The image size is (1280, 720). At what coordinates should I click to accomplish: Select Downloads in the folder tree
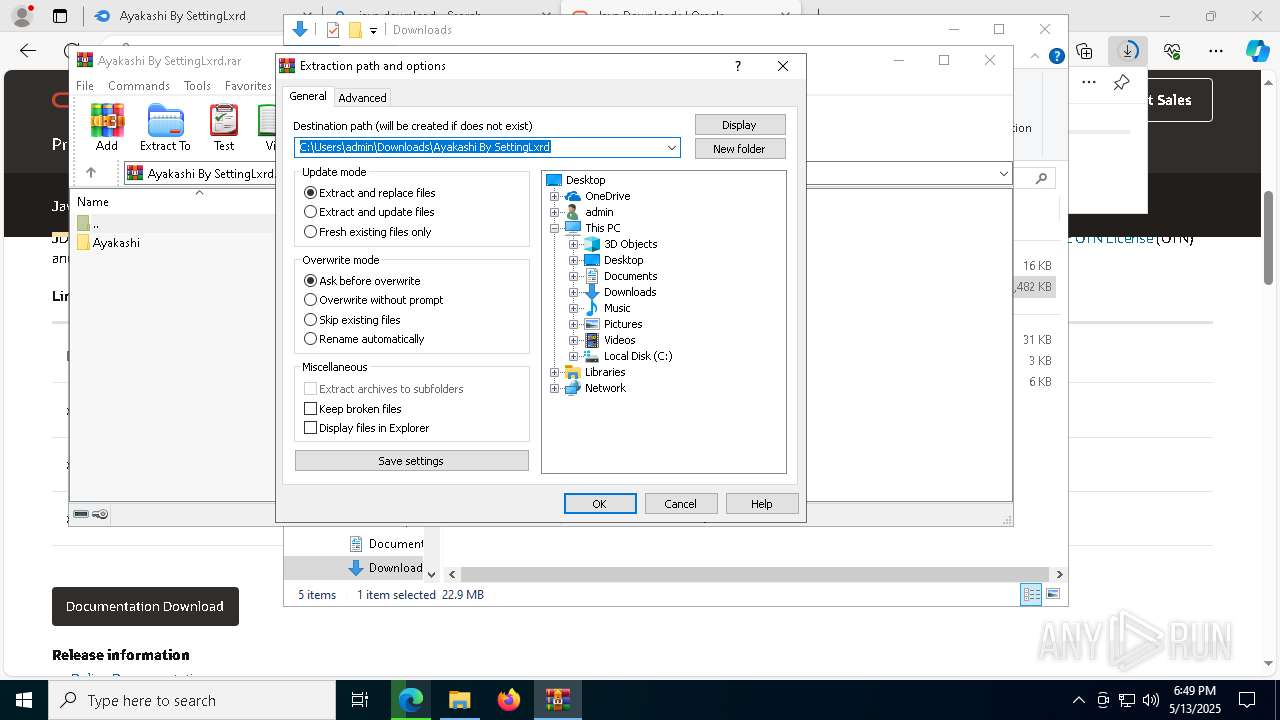pyautogui.click(x=630, y=292)
